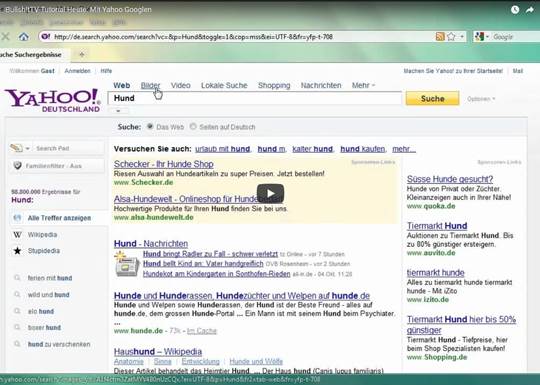Screen dimensions: 540x385
Task: Open Alsa-Hundewelt Onlineshop ad link
Action: pos(198,199)
